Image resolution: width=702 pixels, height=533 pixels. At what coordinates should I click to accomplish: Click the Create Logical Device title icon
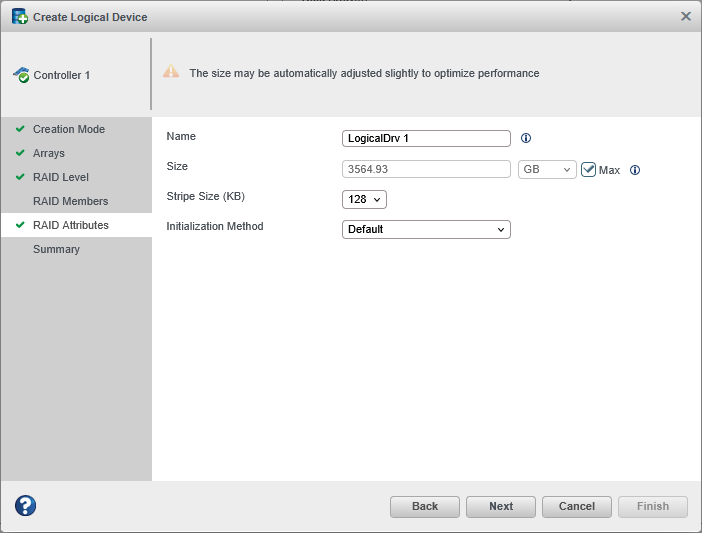click(19, 17)
